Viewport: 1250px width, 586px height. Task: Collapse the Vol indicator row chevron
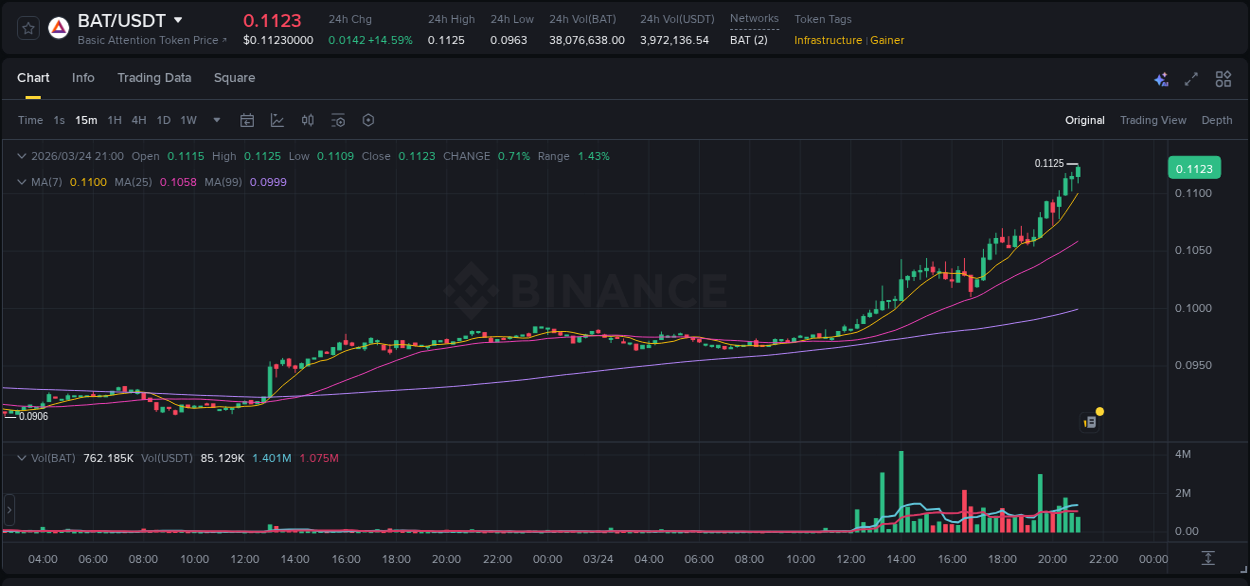click(22, 458)
